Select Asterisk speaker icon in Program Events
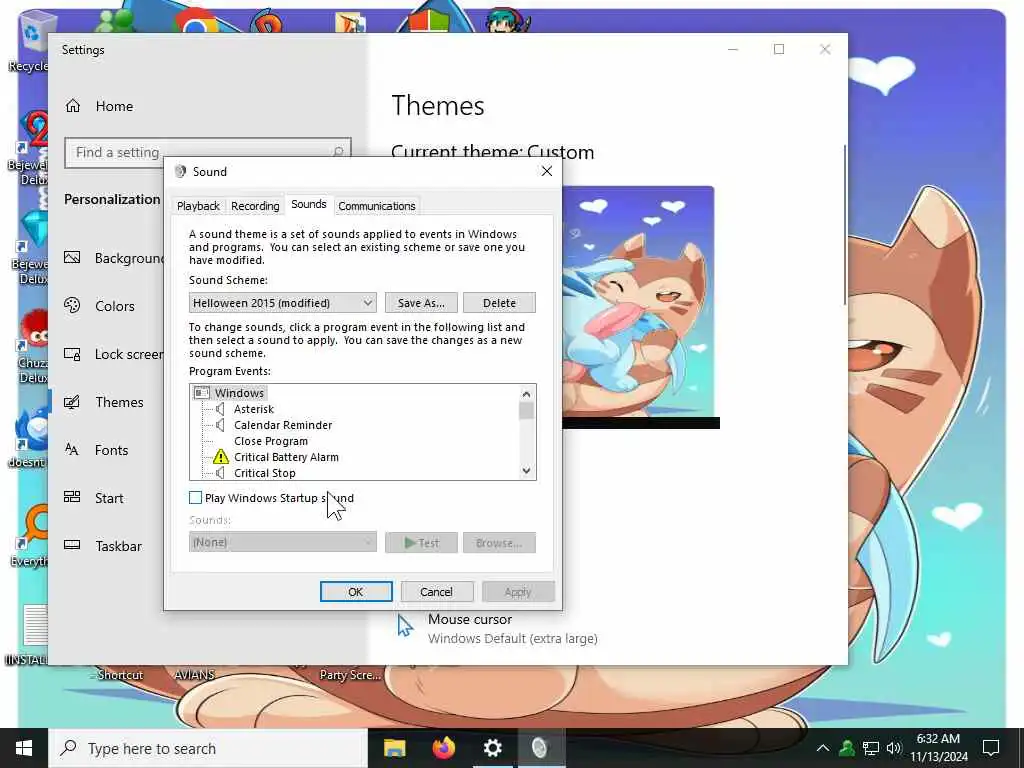1024x768 pixels. tap(221, 409)
